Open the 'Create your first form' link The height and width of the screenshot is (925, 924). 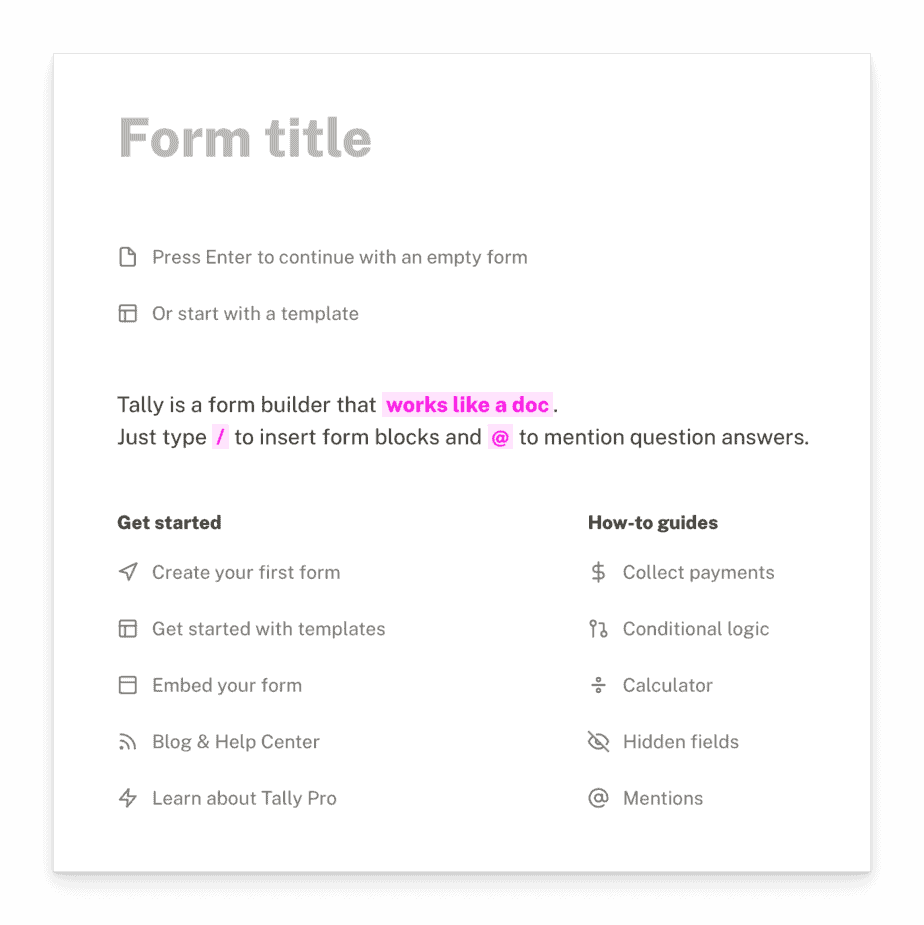coord(246,572)
